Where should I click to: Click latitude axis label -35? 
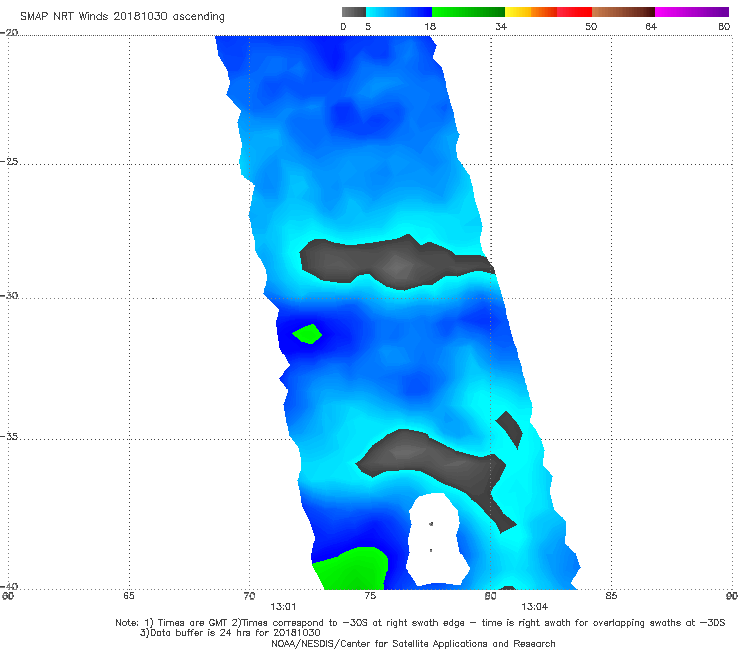[9, 437]
